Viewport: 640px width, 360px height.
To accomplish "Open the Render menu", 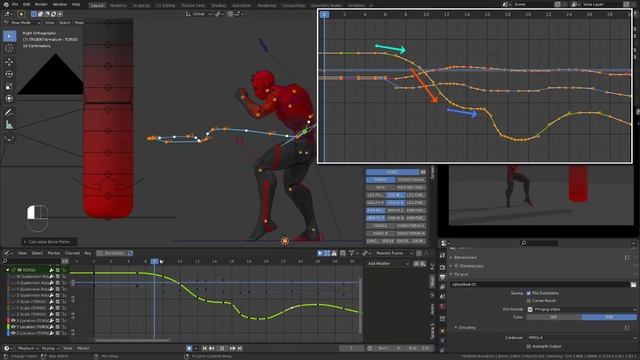I will pos(41,4).
